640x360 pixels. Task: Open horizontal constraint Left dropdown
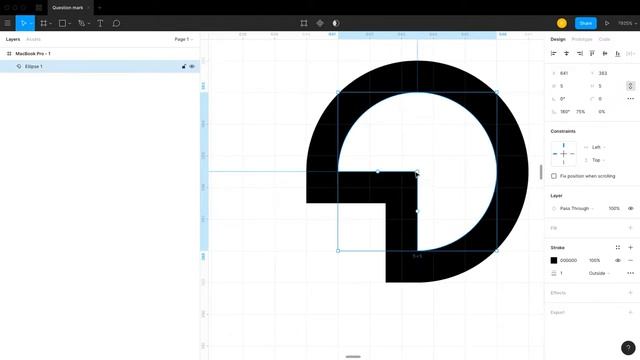(598, 147)
